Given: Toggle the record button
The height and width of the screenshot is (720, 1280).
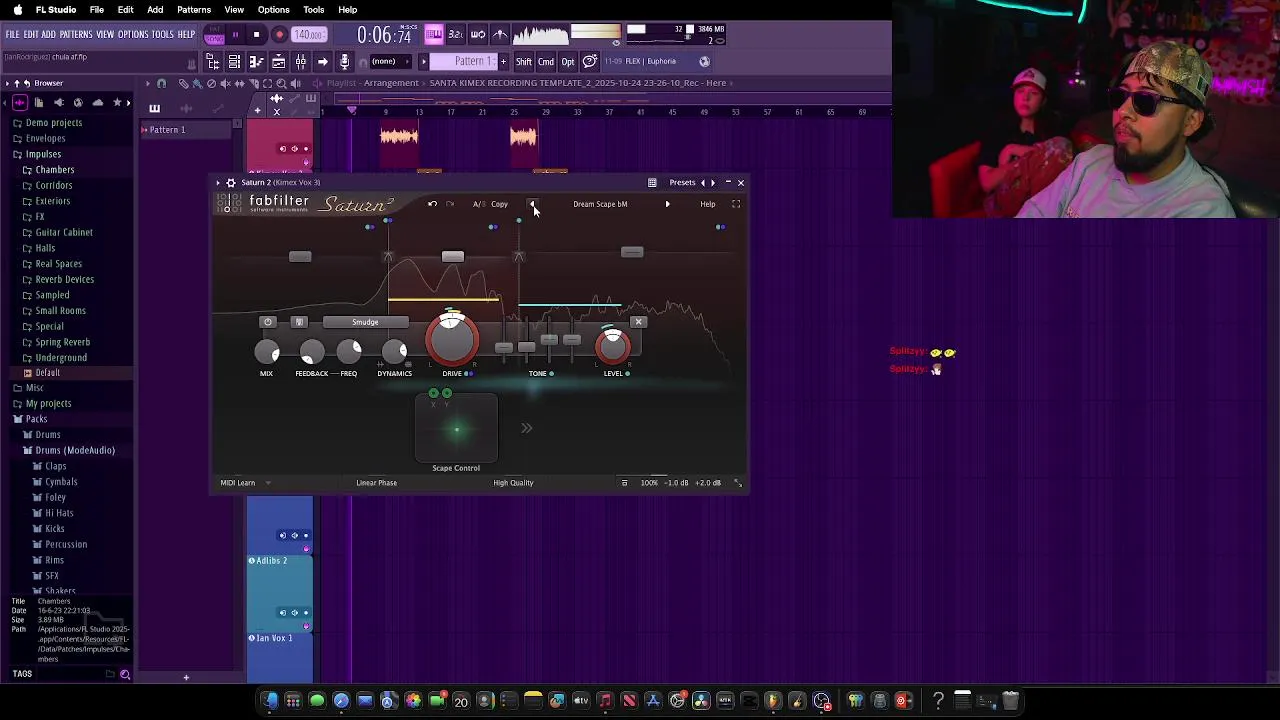Looking at the screenshot, I should pos(279,35).
